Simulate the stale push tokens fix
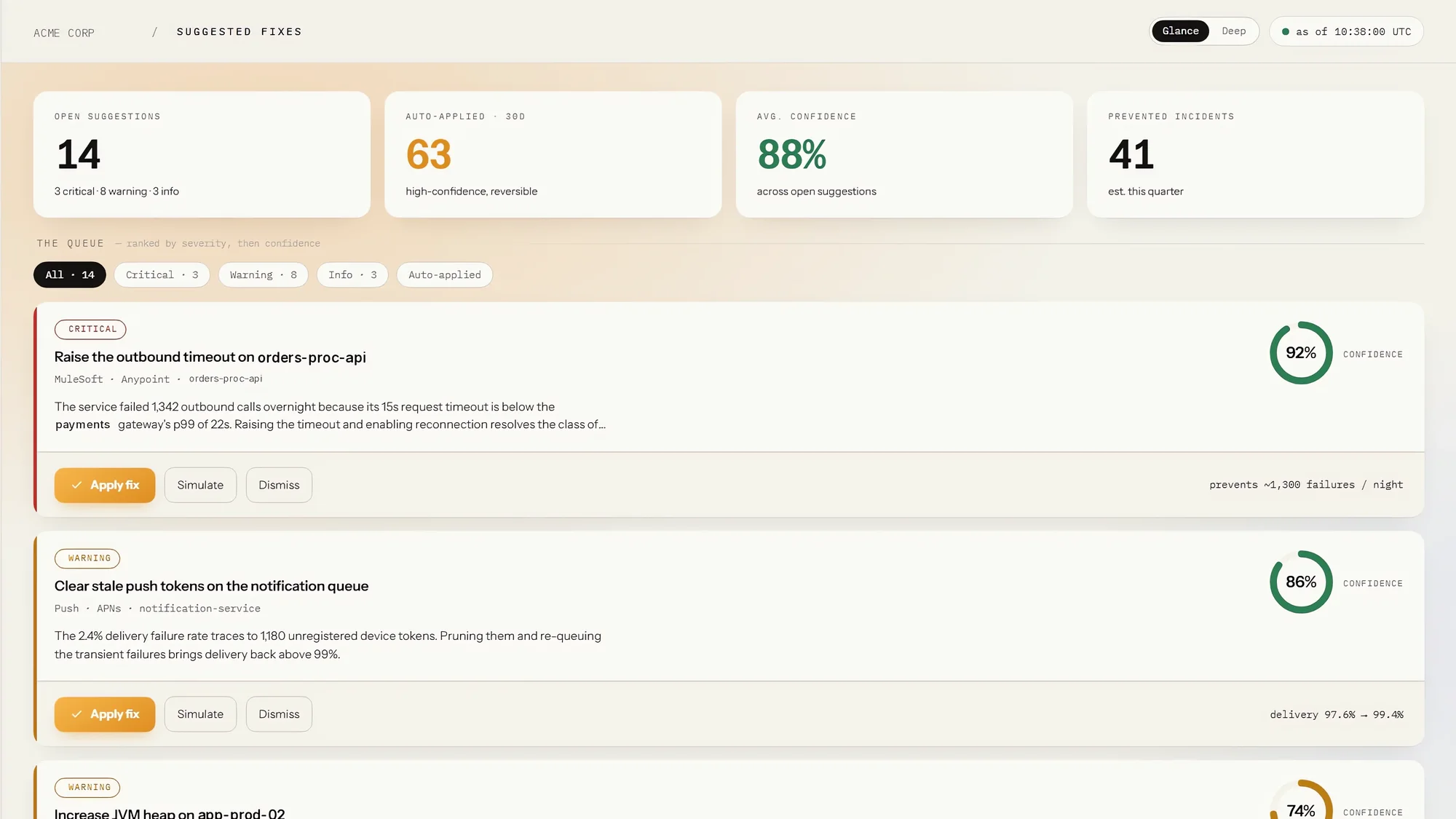The image size is (1456, 819). (200, 714)
